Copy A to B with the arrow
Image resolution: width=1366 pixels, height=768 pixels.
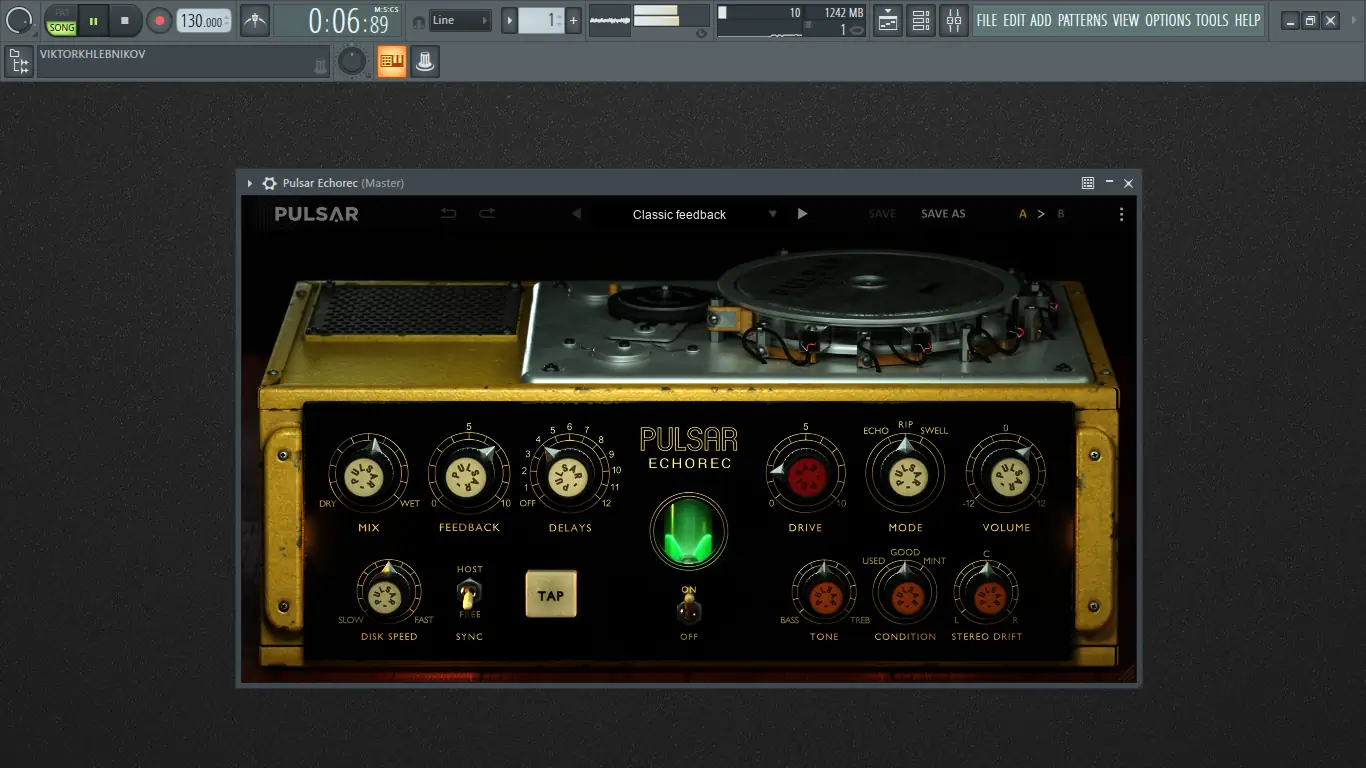click(x=1041, y=214)
